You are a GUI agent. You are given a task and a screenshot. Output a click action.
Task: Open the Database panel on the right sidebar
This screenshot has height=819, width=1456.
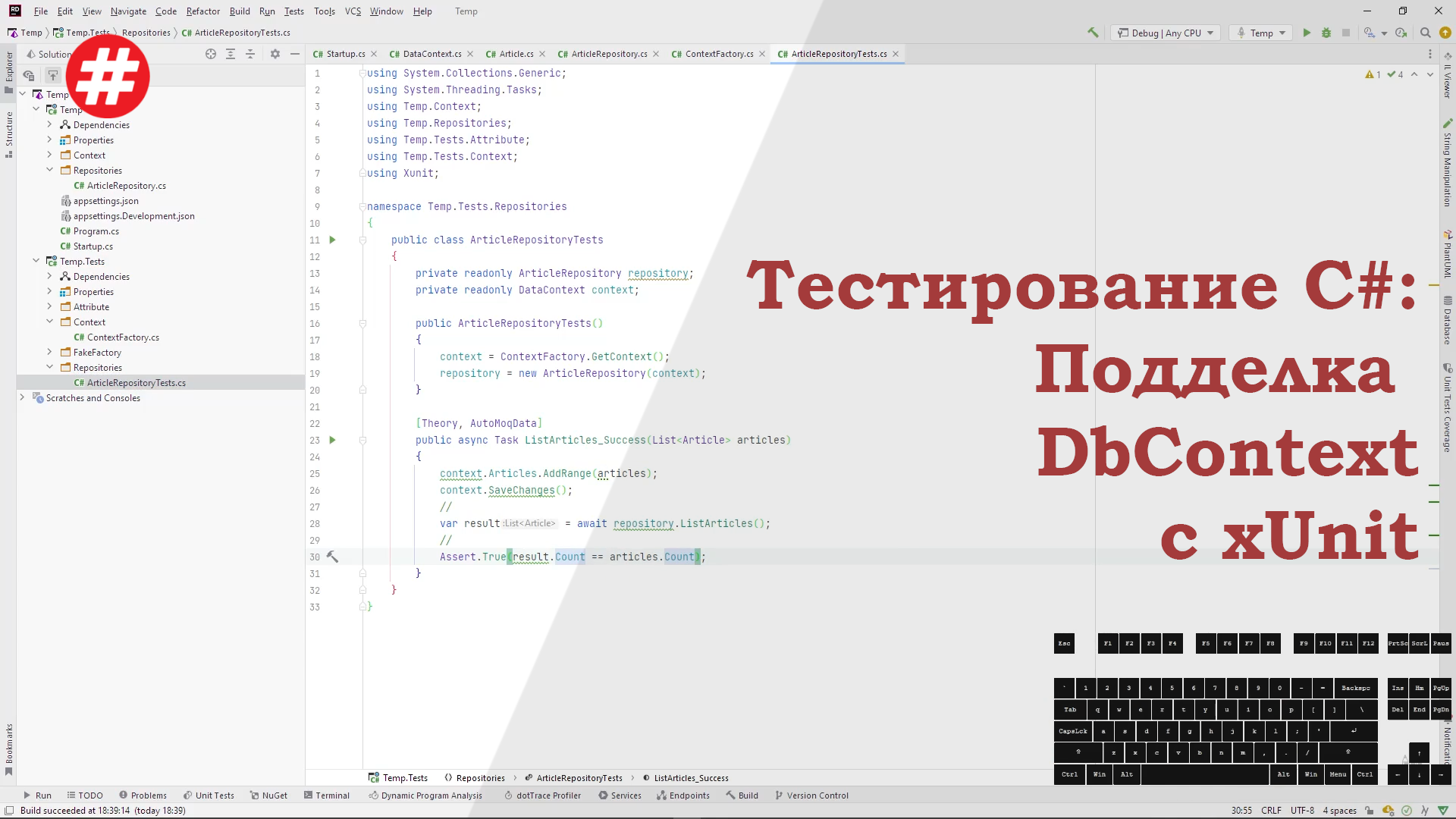pyautogui.click(x=1447, y=318)
